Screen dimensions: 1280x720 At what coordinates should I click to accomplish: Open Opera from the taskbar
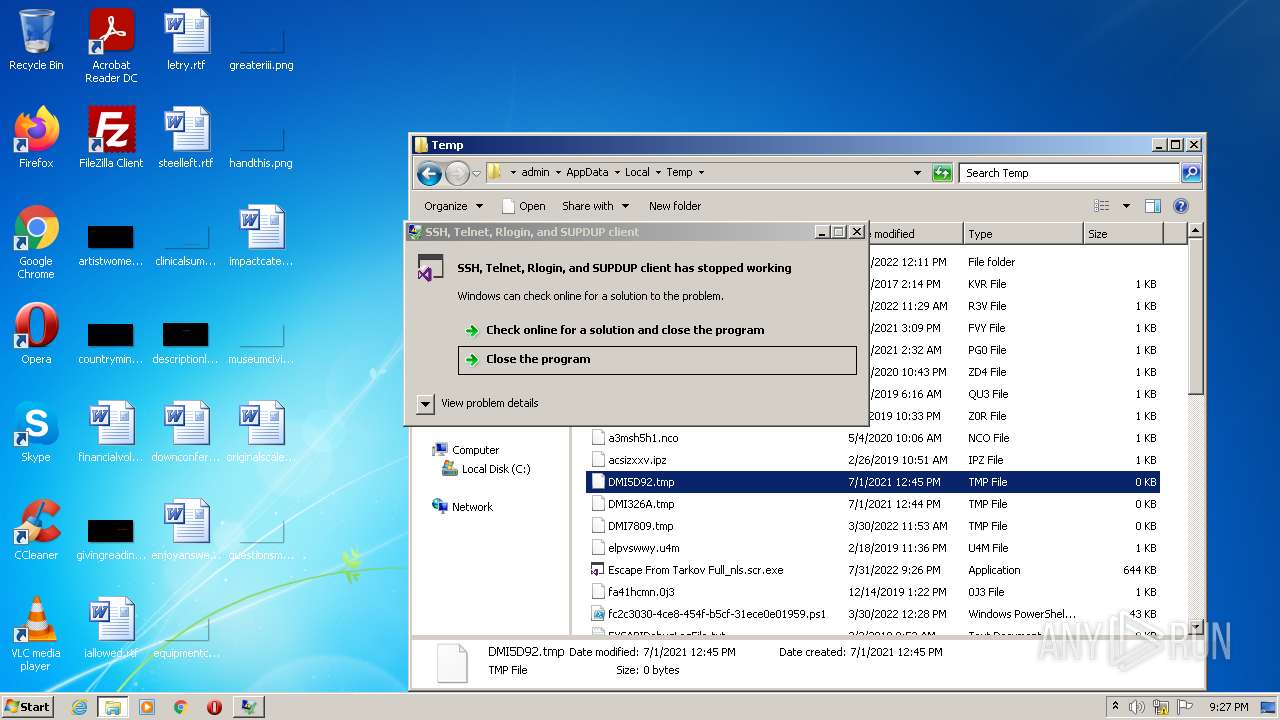pyautogui.click(x=214, y=707)
